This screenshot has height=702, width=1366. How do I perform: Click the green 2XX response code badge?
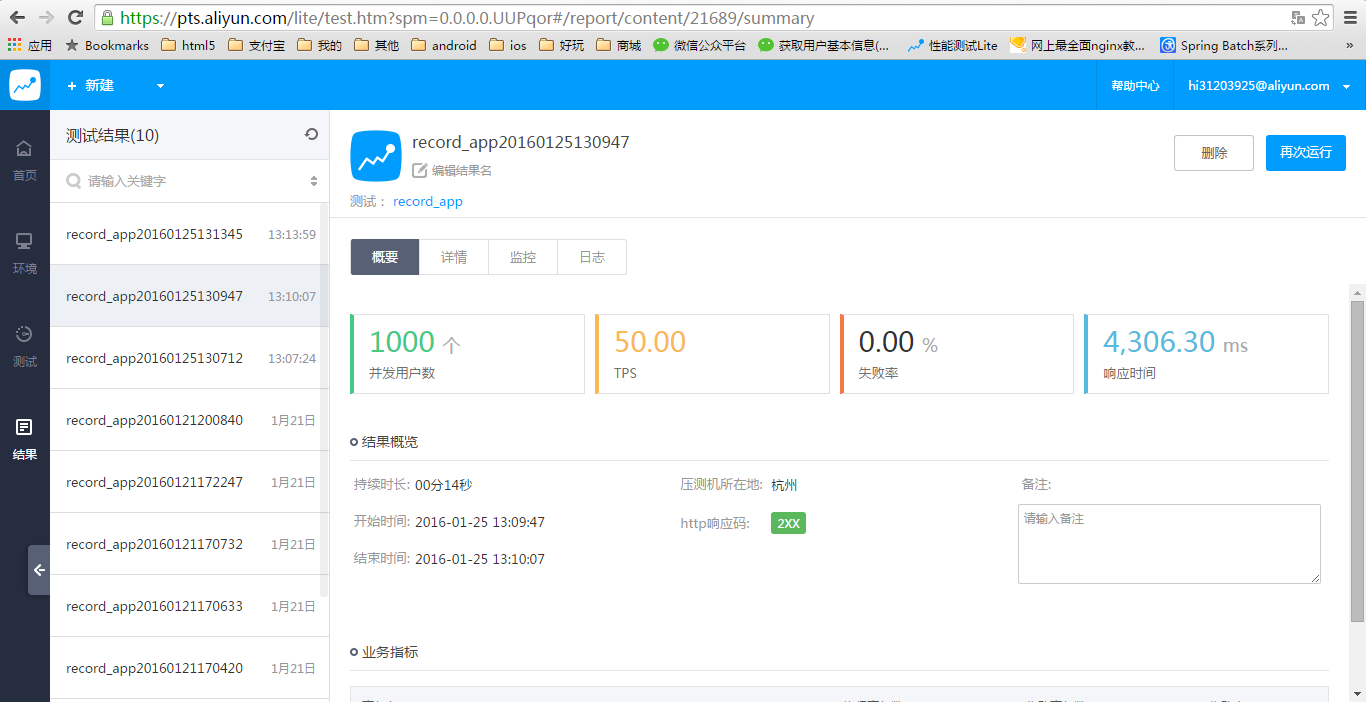[x=788, y=523]
